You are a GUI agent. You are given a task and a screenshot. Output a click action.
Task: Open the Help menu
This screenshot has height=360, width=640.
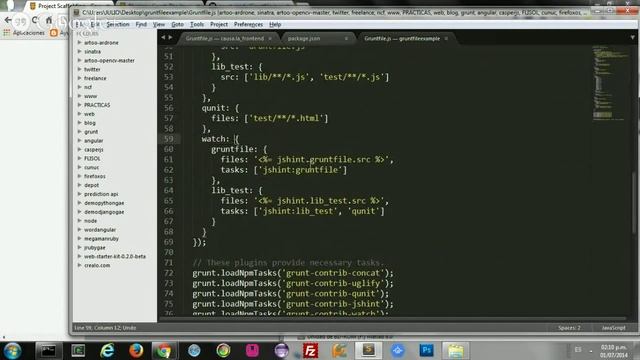pos(275,24)
